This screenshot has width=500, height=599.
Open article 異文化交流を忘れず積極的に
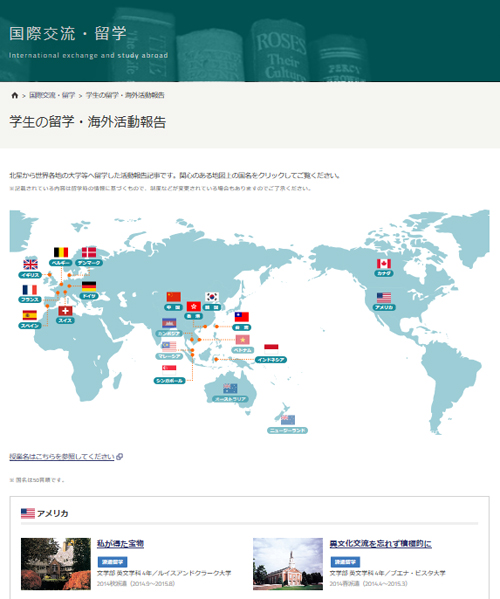tap(380, 544)
